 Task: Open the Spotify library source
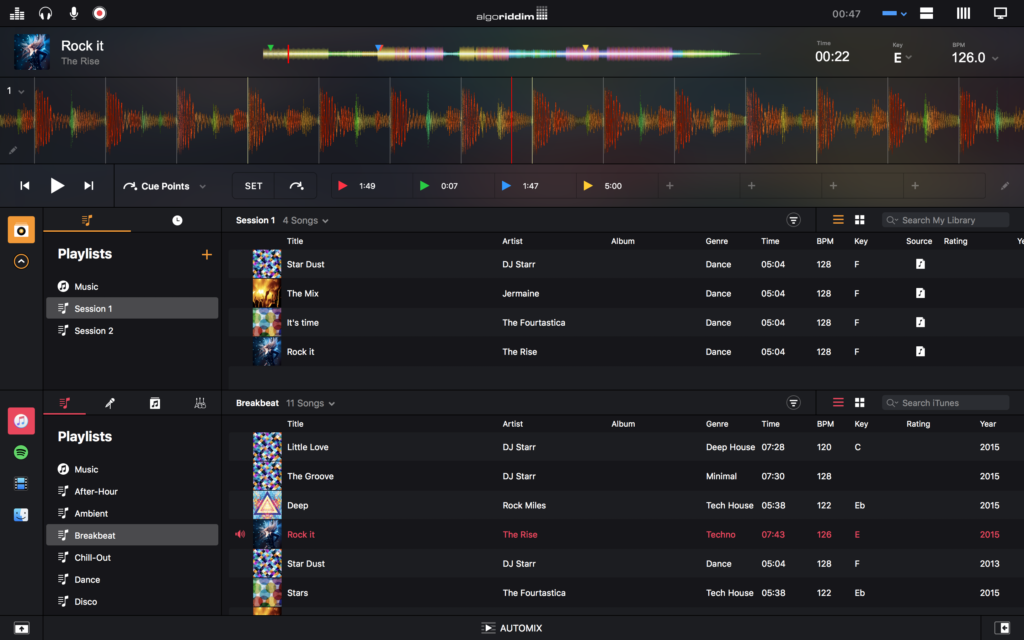(x=21, y=452)
